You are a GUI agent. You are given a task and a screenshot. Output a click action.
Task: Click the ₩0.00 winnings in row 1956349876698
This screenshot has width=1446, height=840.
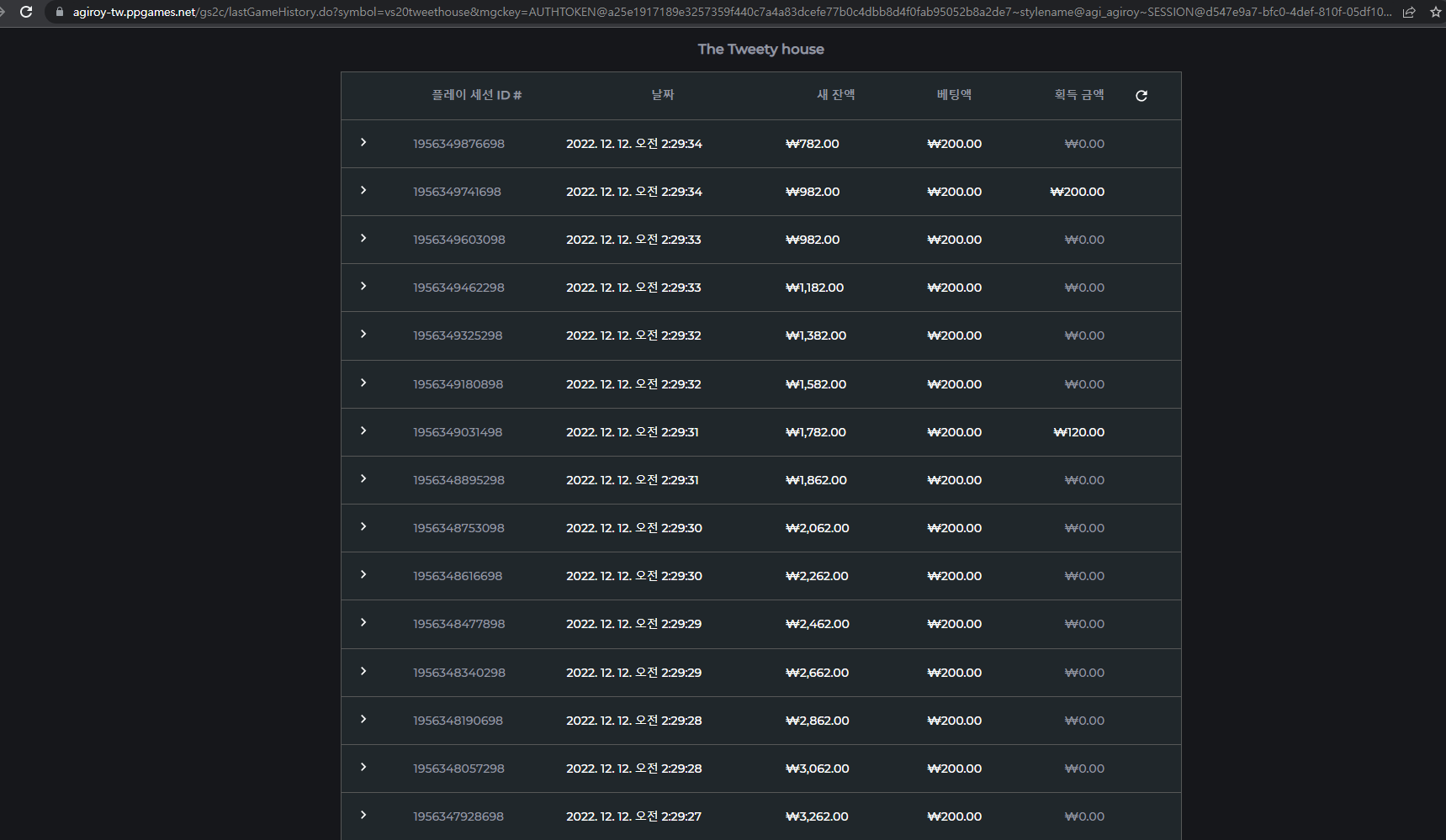click(x=1084, y=144)
